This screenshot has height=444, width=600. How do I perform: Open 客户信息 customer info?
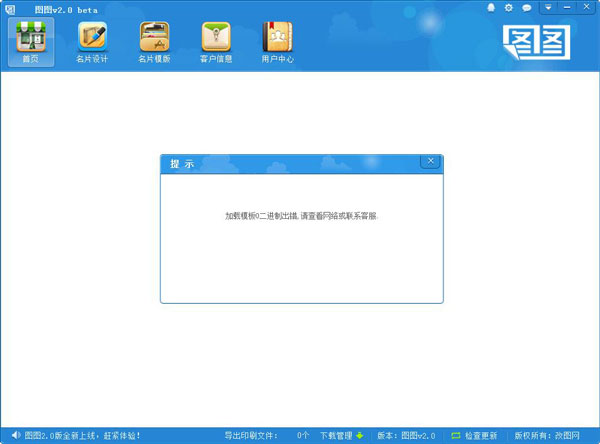tap(216, 42)
